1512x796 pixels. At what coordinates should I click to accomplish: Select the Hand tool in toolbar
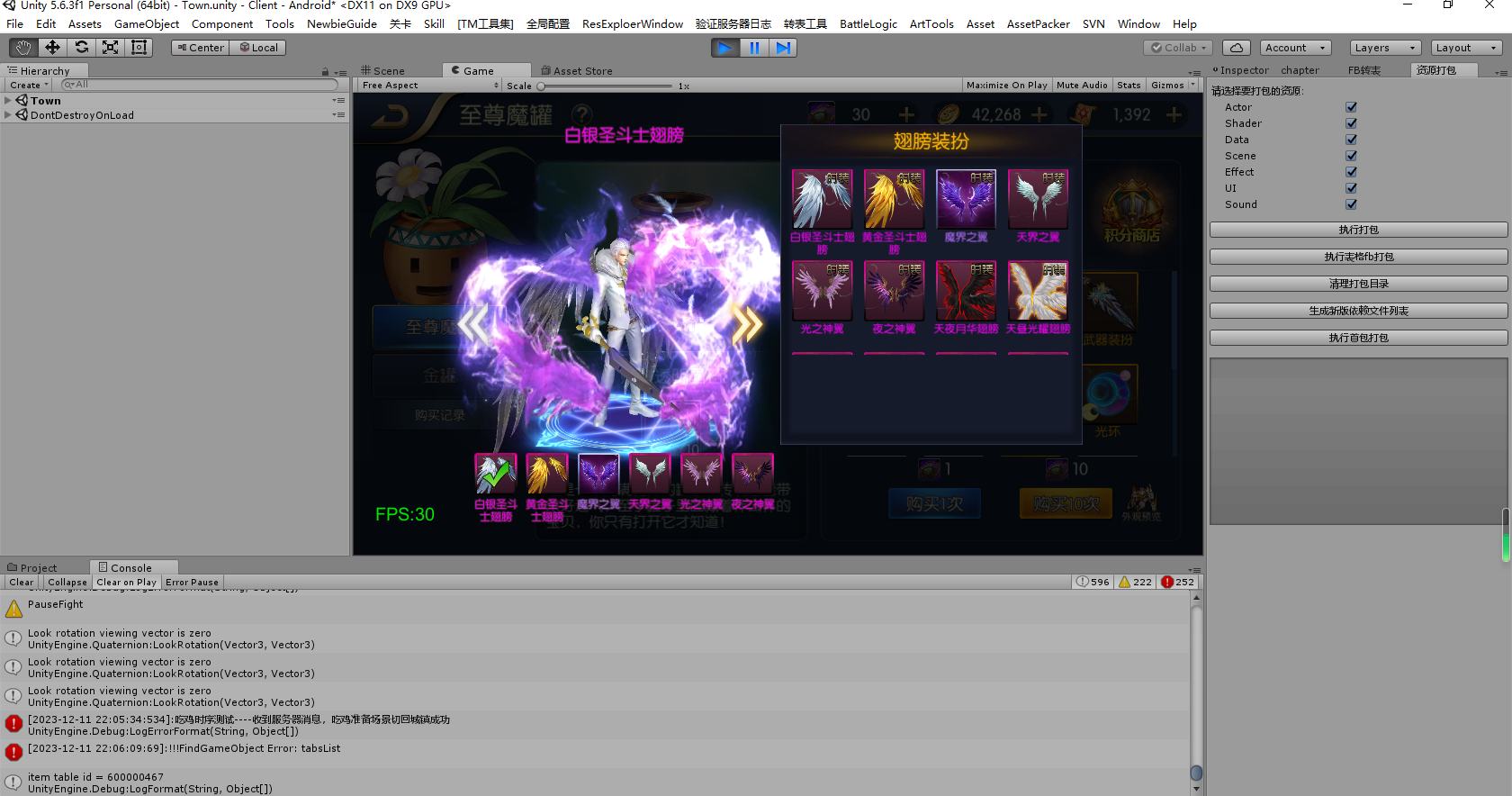[x=23, y=48]
